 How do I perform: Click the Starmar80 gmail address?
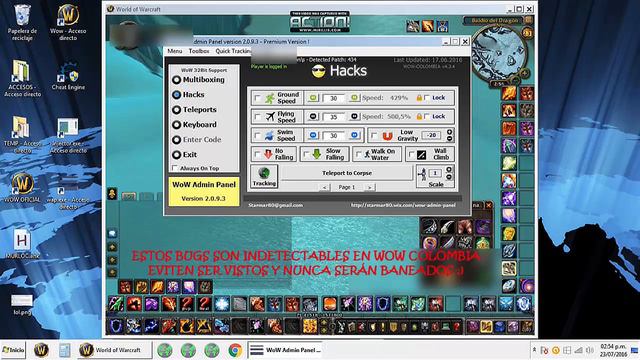click(x=276, y=205)
